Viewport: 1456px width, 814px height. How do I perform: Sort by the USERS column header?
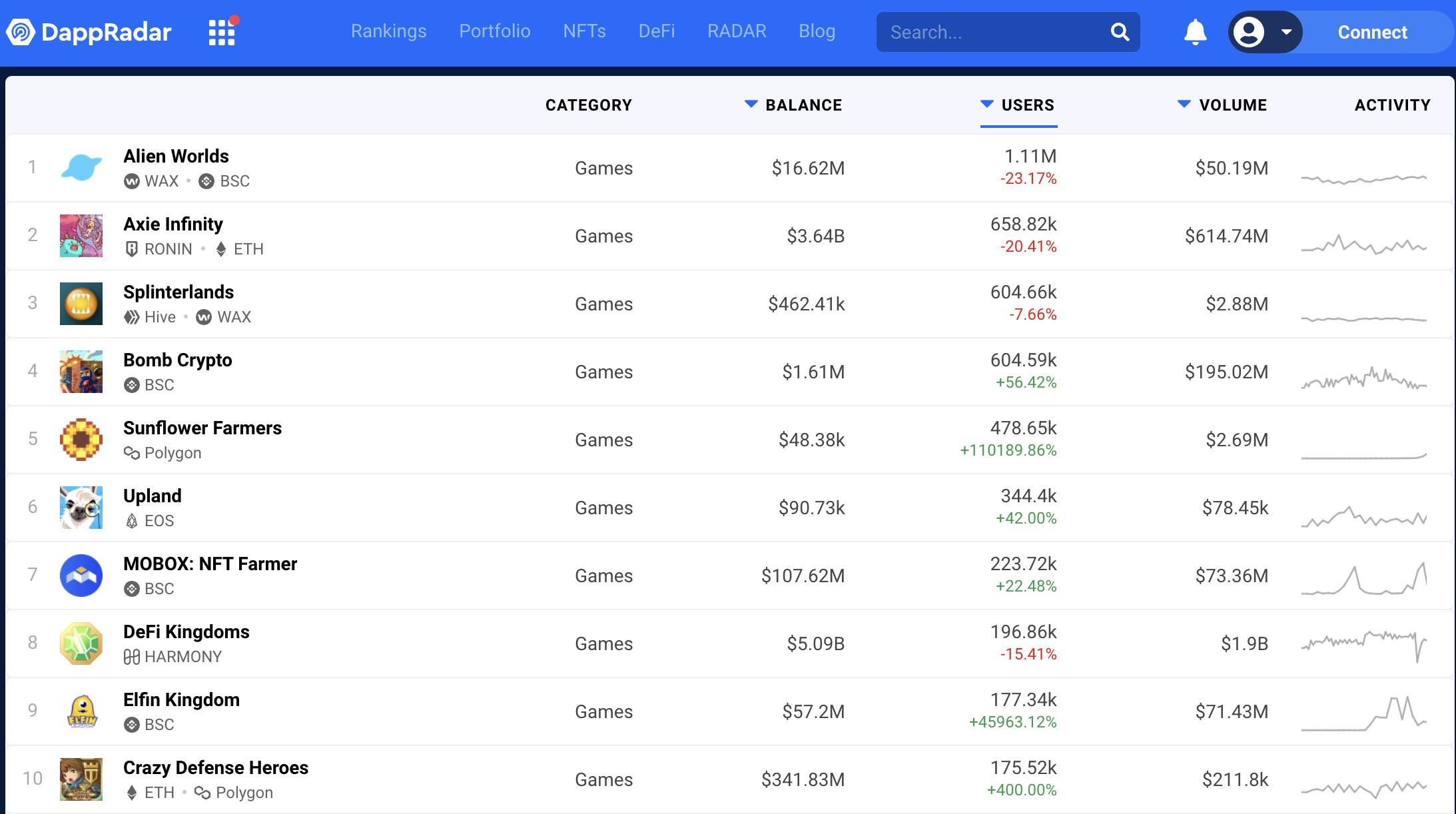(1018, 105)
